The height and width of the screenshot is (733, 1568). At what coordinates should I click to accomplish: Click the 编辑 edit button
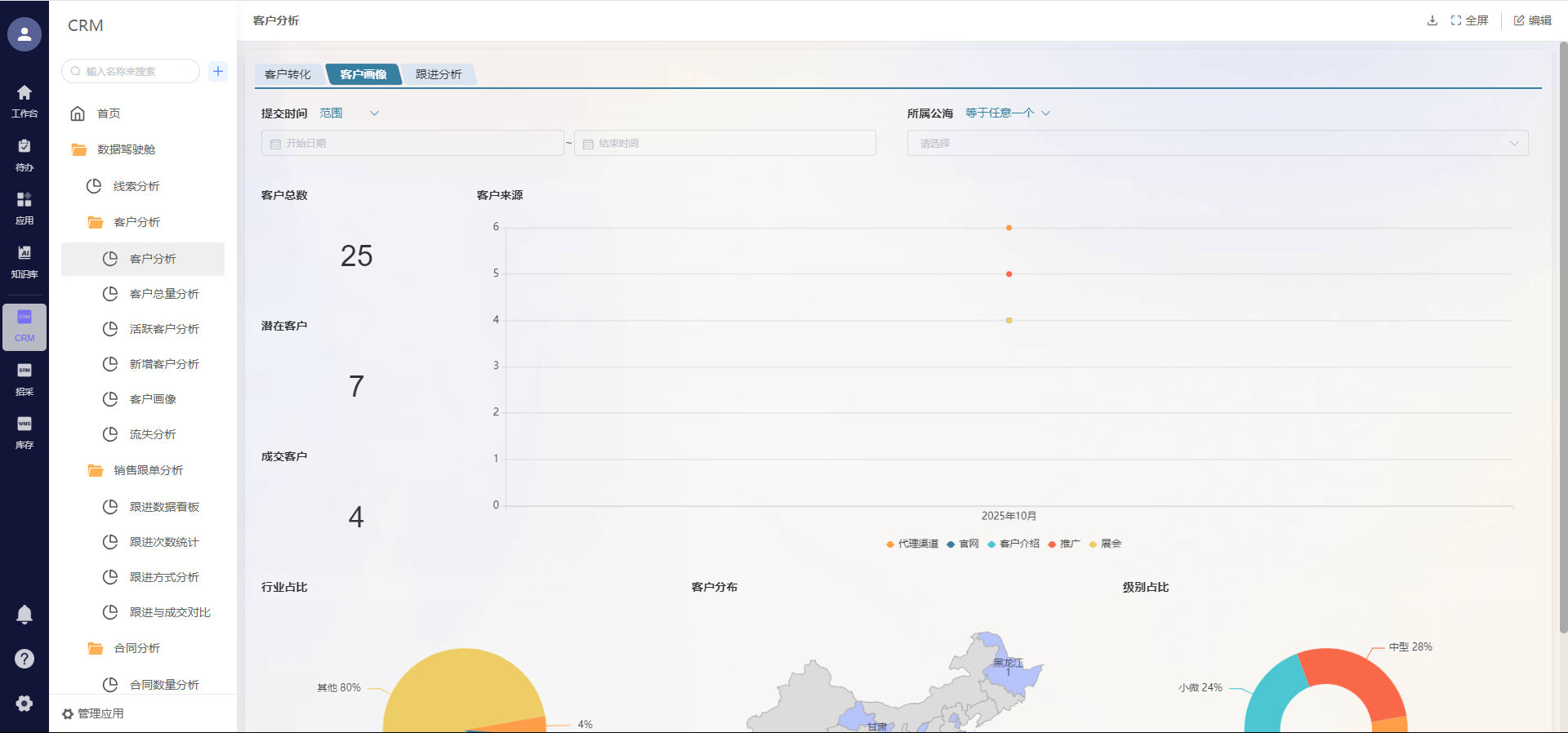click(1532, 20)
